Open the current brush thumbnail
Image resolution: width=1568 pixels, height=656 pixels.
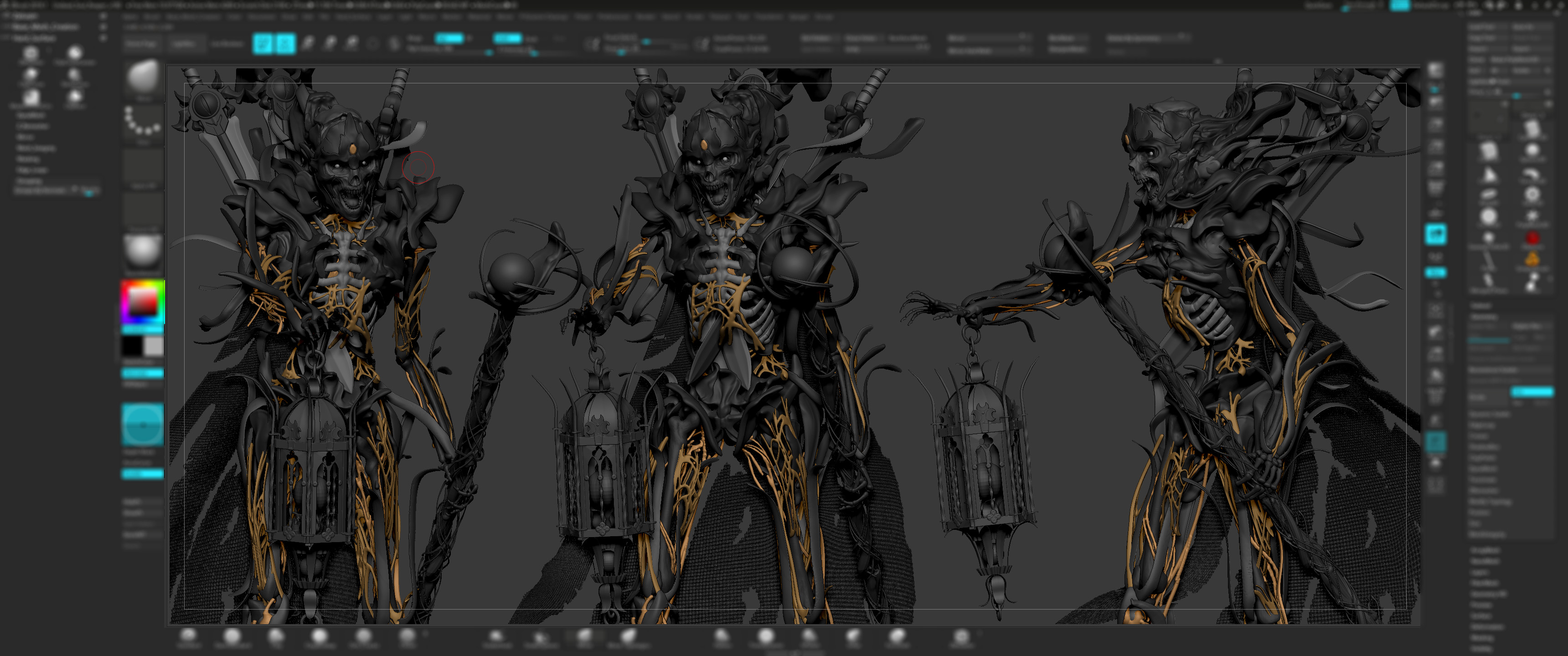144,78
